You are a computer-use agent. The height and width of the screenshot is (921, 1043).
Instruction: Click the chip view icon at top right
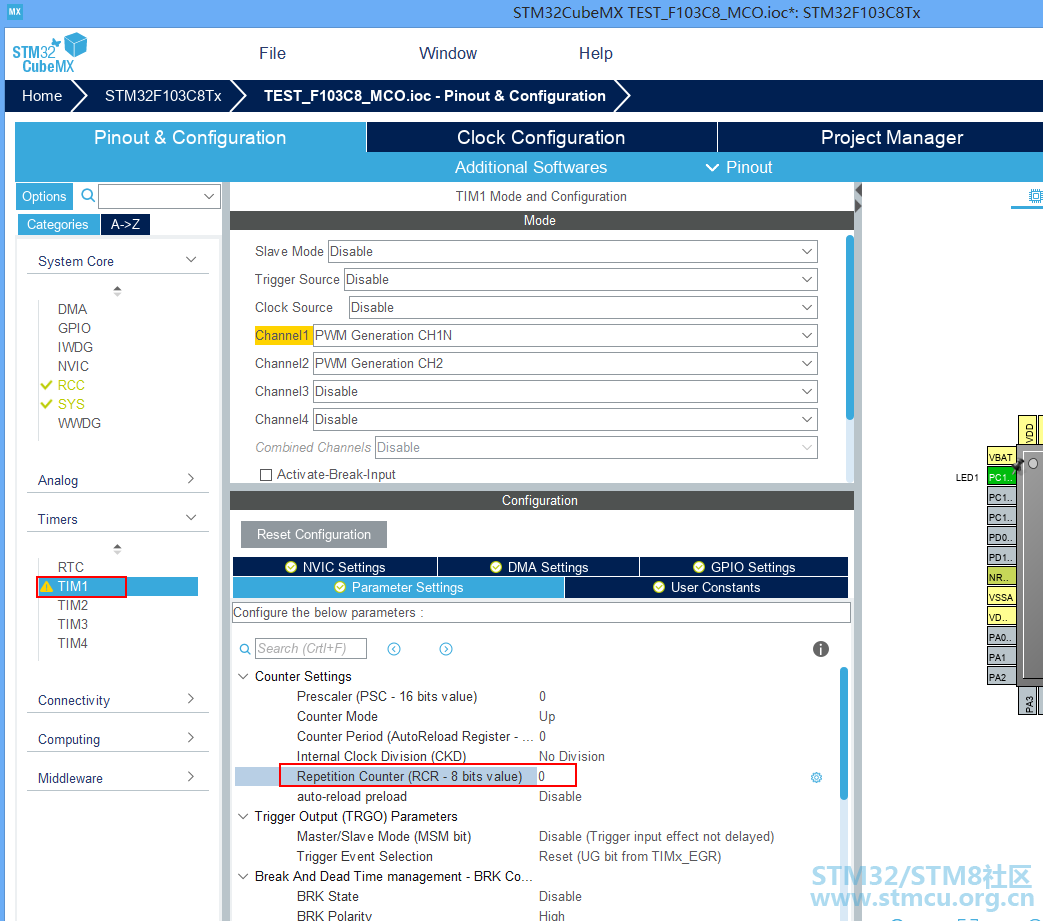coord(1035,196)
